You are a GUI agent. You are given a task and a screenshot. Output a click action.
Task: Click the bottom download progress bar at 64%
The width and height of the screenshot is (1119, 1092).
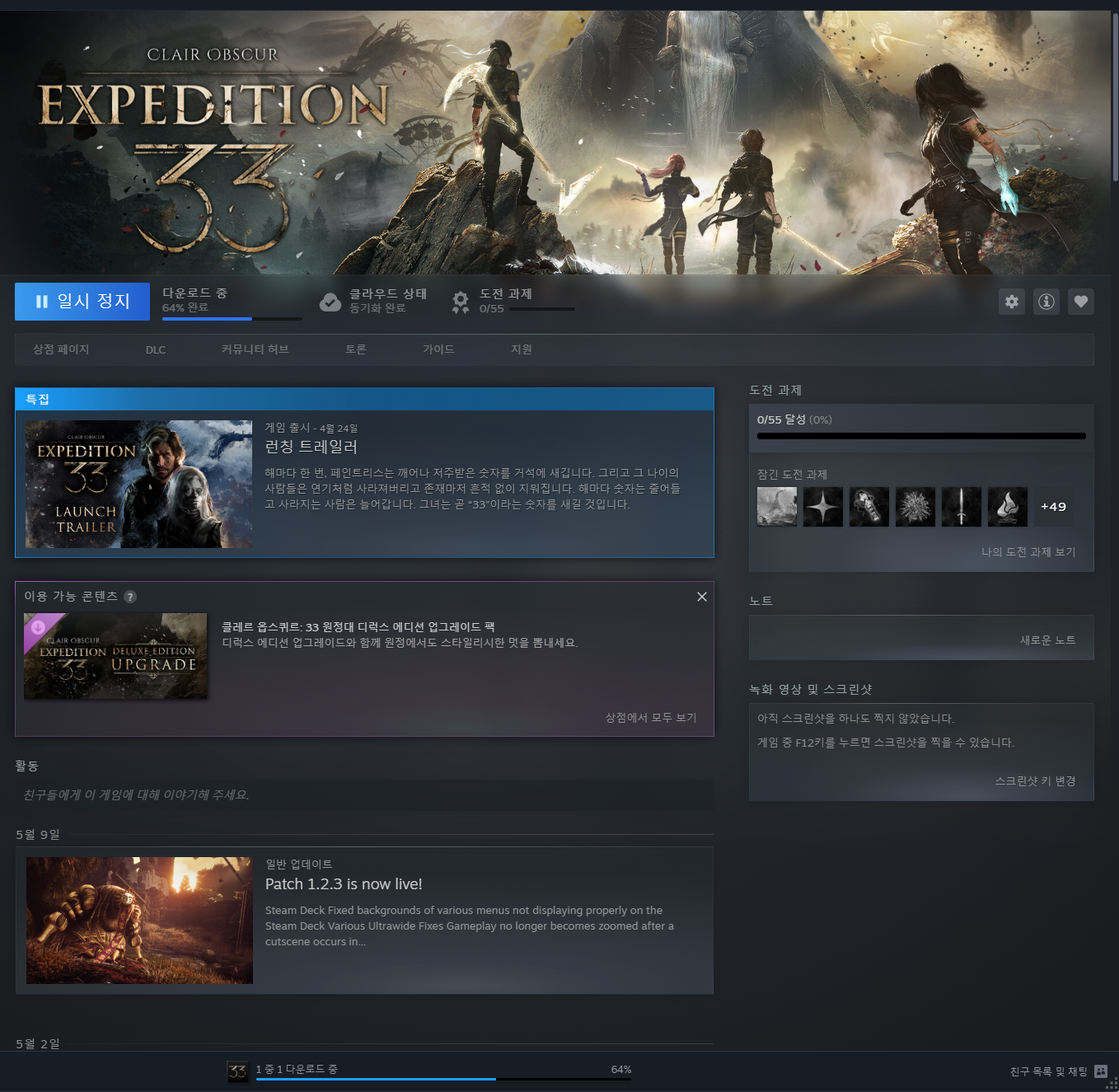(x=443, y=1079)
